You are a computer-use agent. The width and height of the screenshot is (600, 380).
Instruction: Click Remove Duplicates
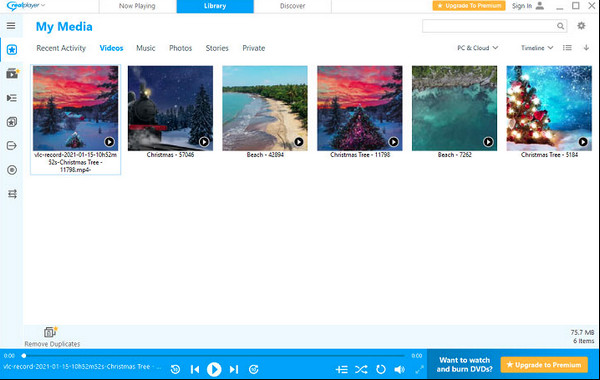[52, 337]
